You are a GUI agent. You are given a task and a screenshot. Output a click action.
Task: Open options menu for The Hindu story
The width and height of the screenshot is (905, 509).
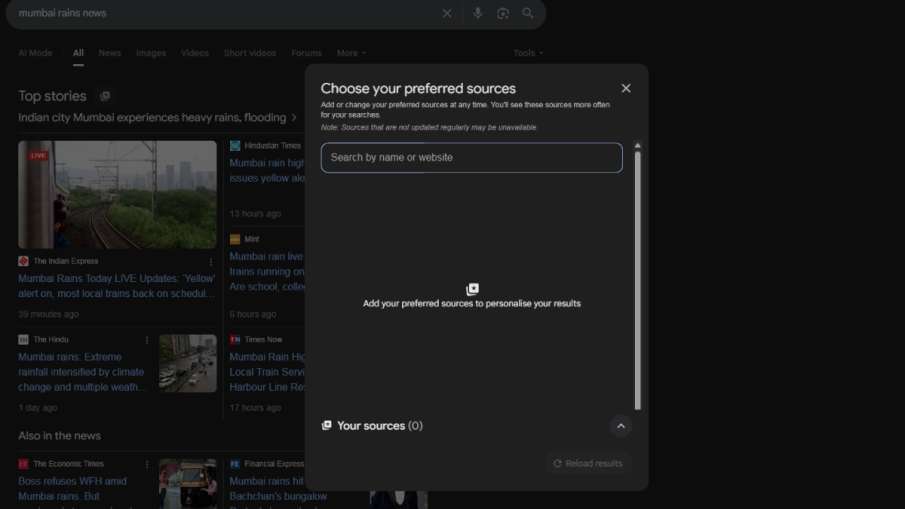point(147,340)
